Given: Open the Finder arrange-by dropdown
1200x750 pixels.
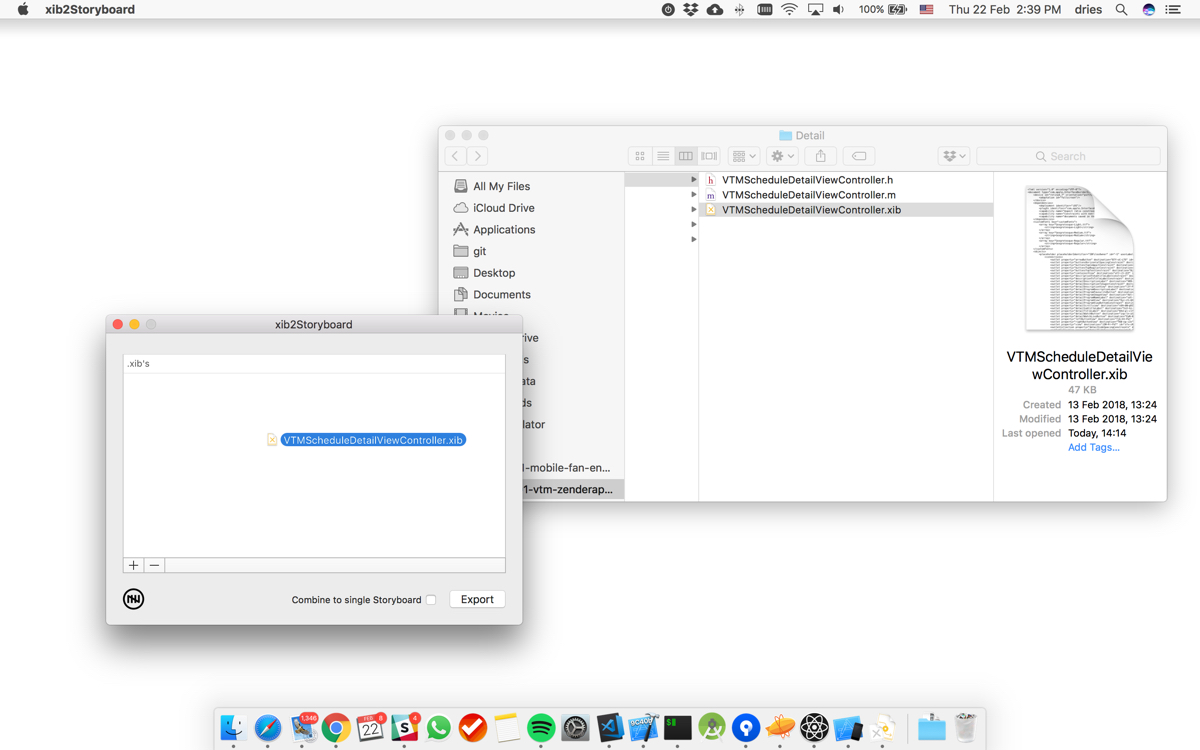Looking at the screenshot, I should pos(744,156).
